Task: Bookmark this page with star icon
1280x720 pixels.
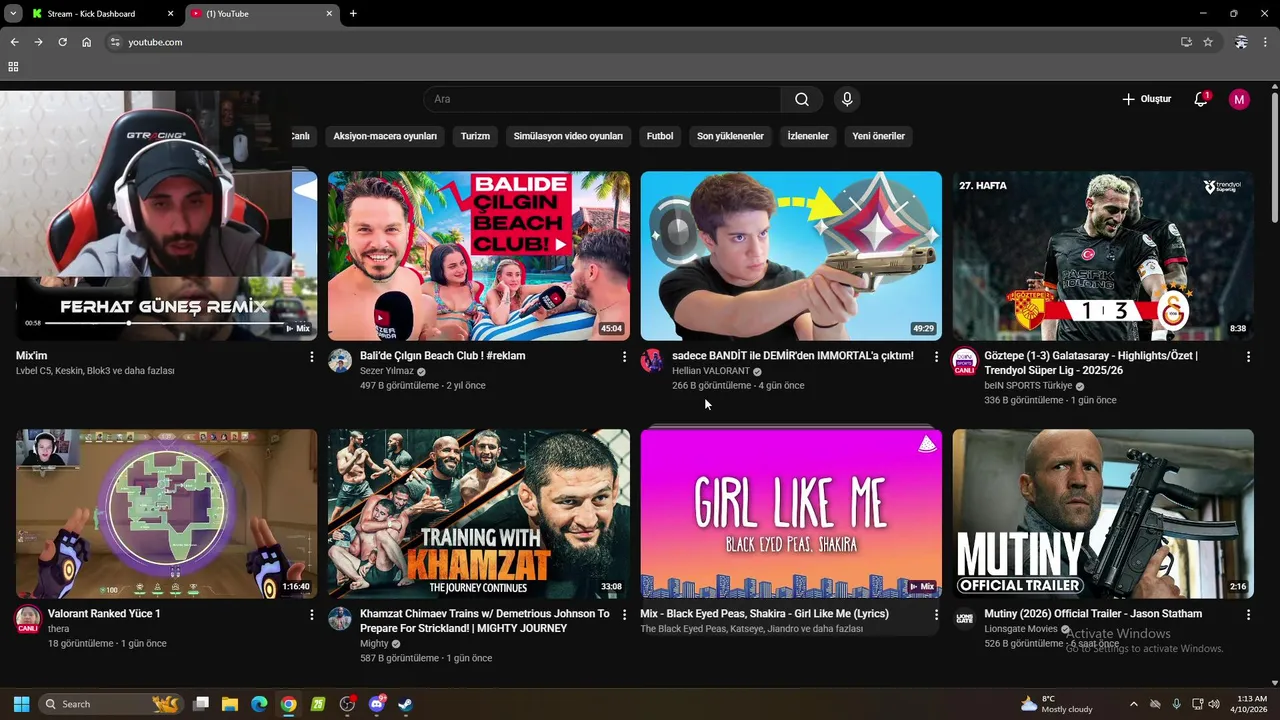Action: [x=1208, y=42]
